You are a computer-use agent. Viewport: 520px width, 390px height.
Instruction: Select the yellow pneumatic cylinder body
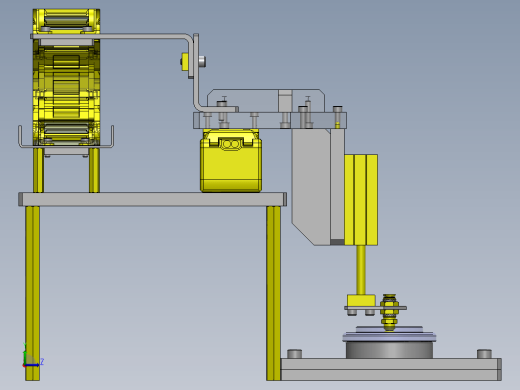[x=361, y=200]
